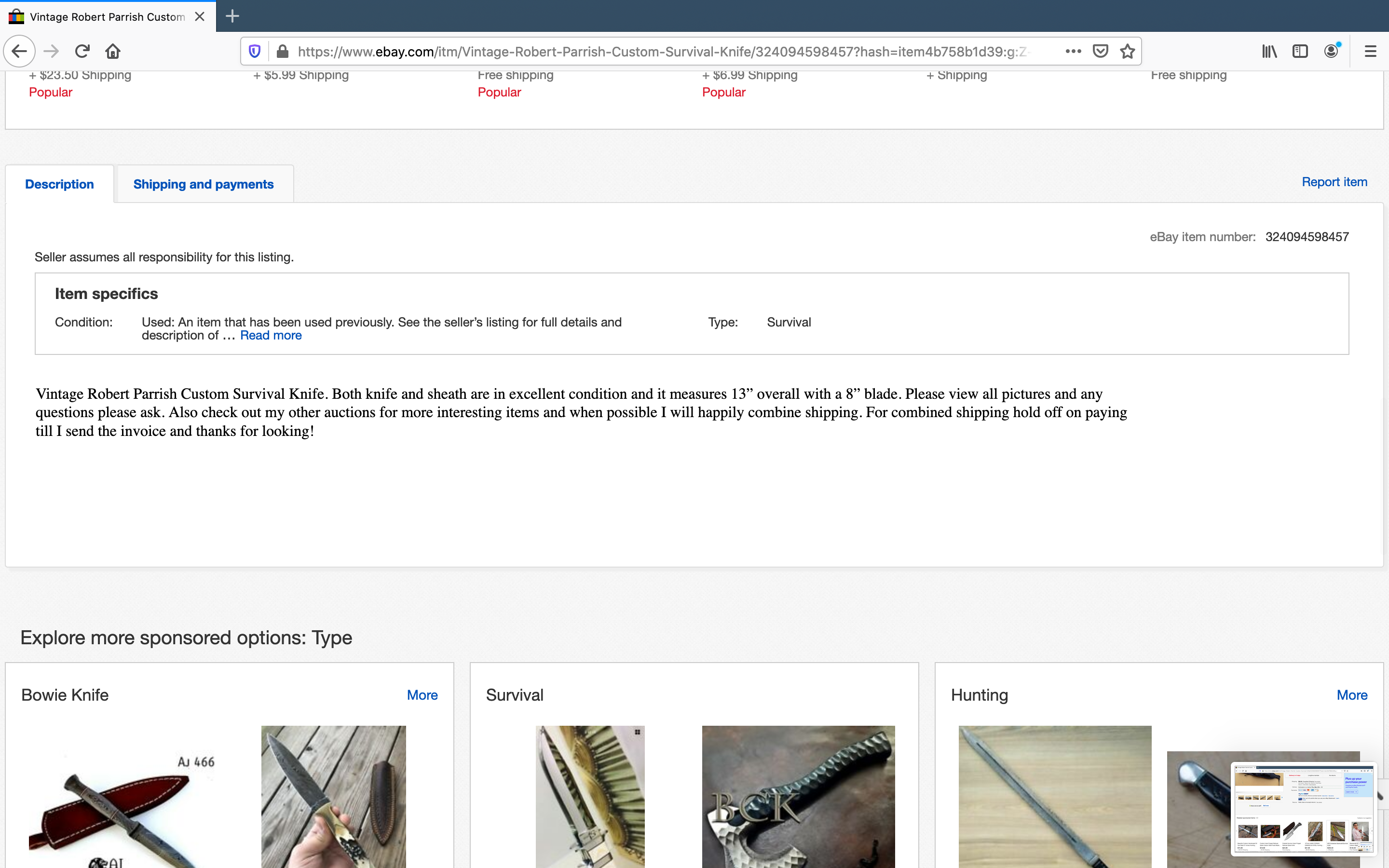Click the + $5.99 Shipping text

[301, 75]
